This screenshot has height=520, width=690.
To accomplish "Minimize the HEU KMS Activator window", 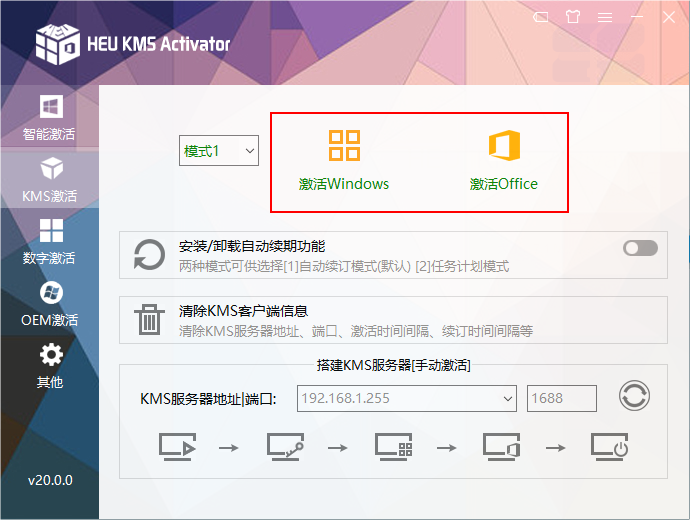I will 637,17.
